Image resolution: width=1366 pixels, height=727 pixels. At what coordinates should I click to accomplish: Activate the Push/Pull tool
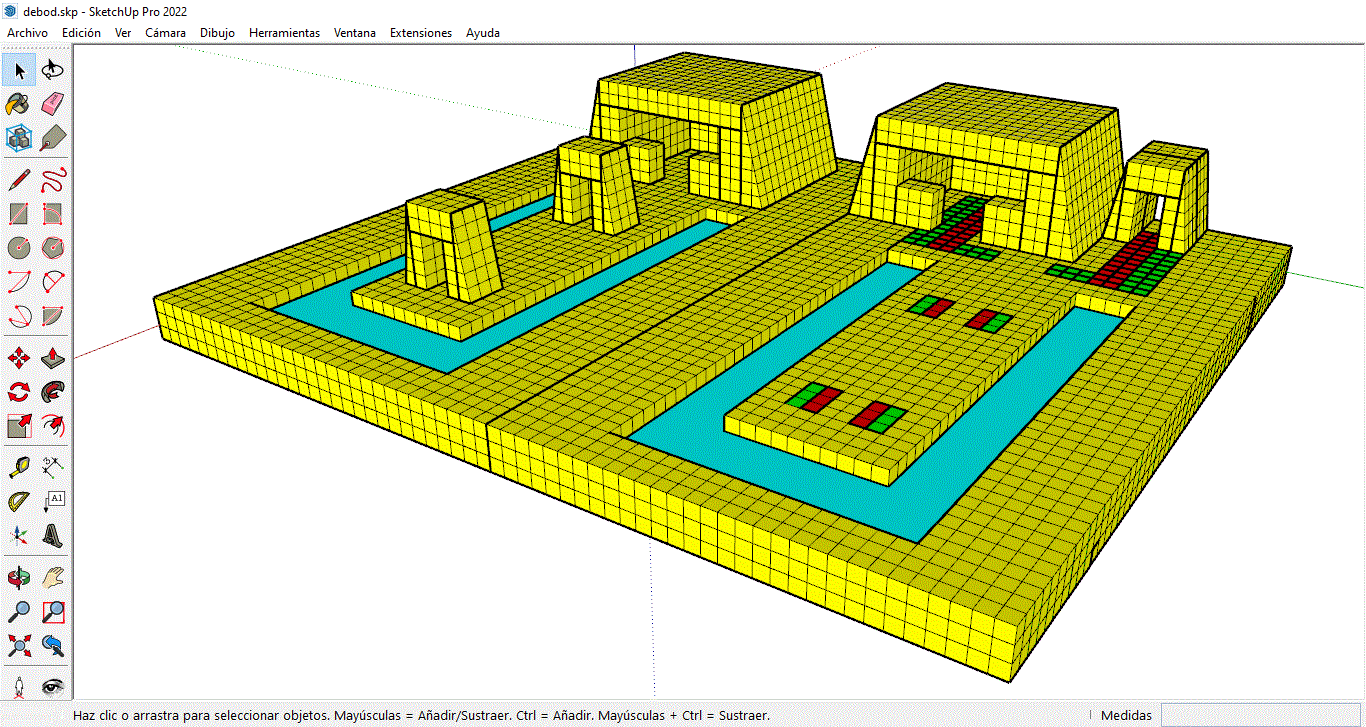(x=54, y=357)
